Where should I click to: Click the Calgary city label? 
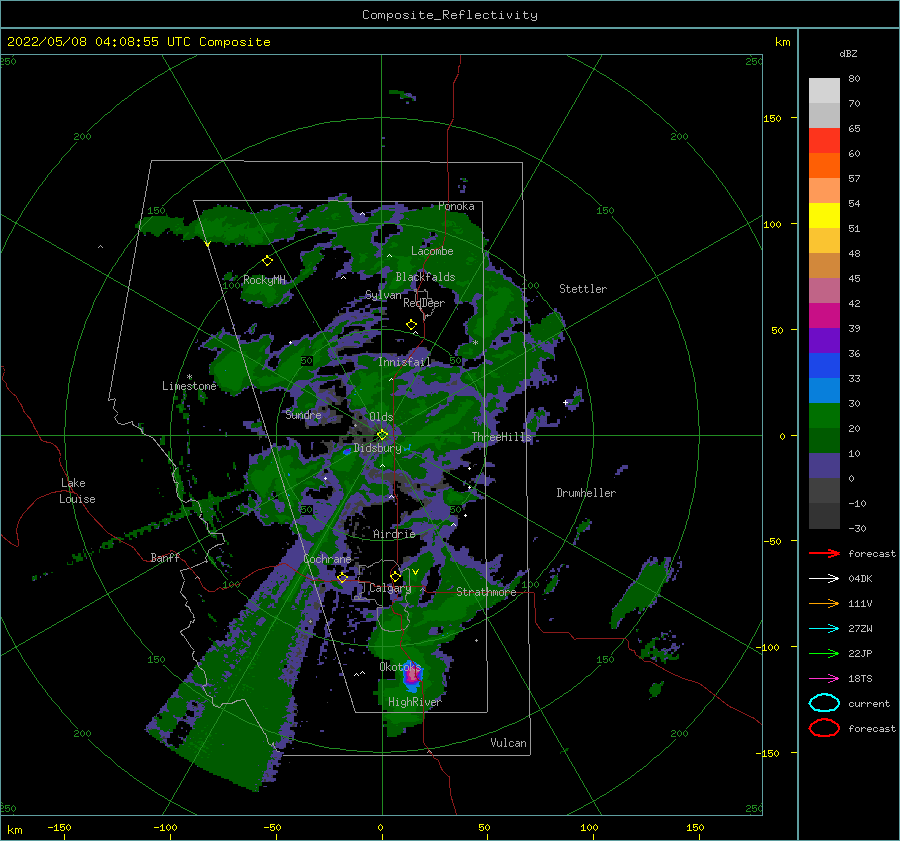click(390, 588)
